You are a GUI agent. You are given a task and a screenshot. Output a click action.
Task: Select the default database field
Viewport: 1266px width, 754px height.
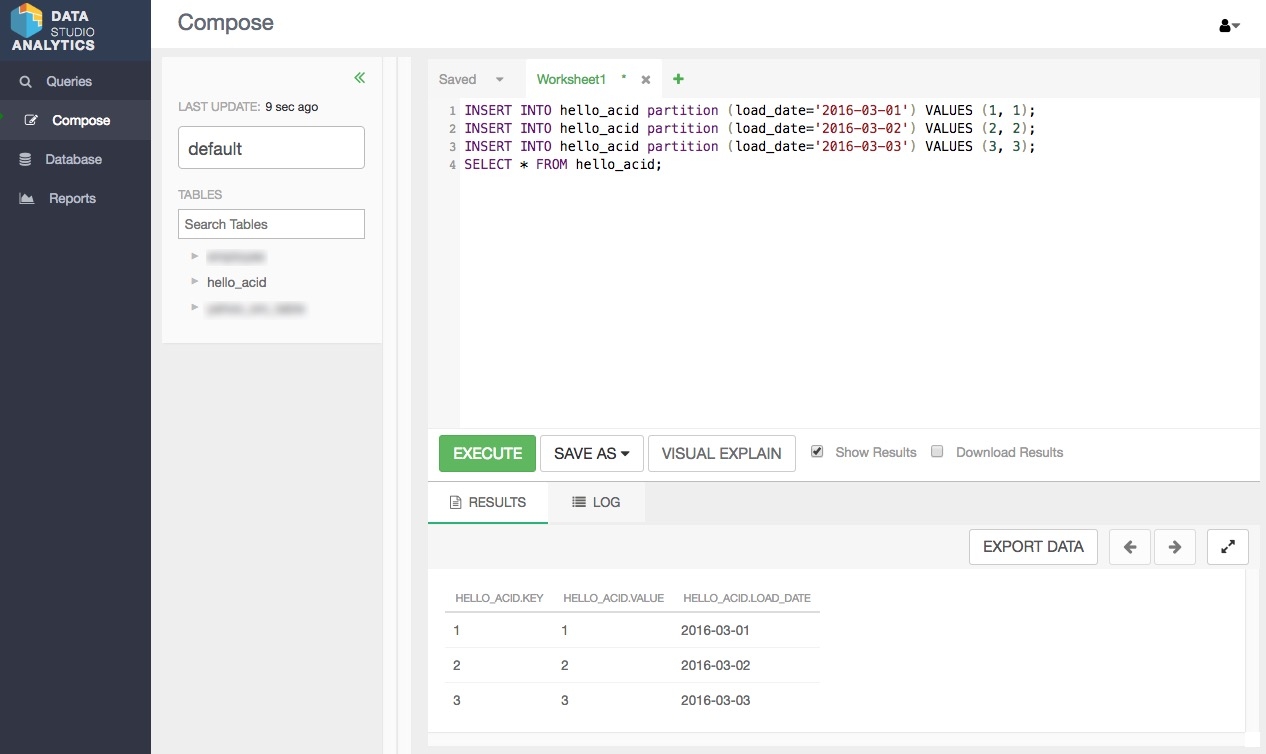(271, 148)
